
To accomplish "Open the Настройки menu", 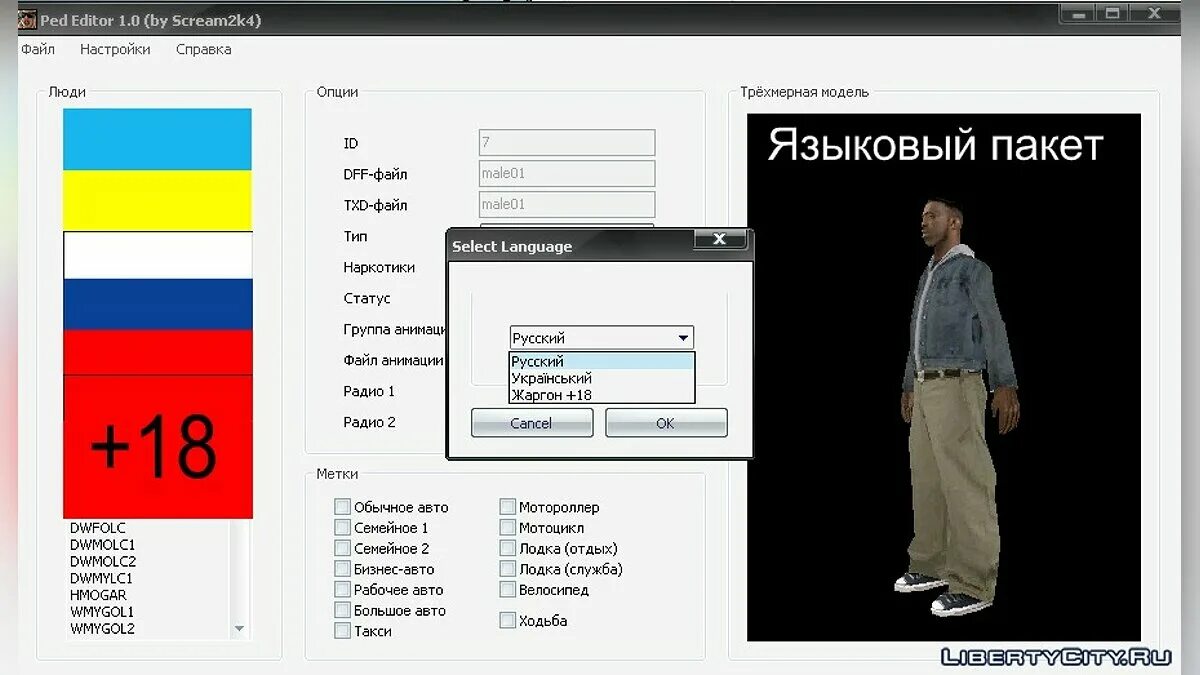I will point(114,48).
